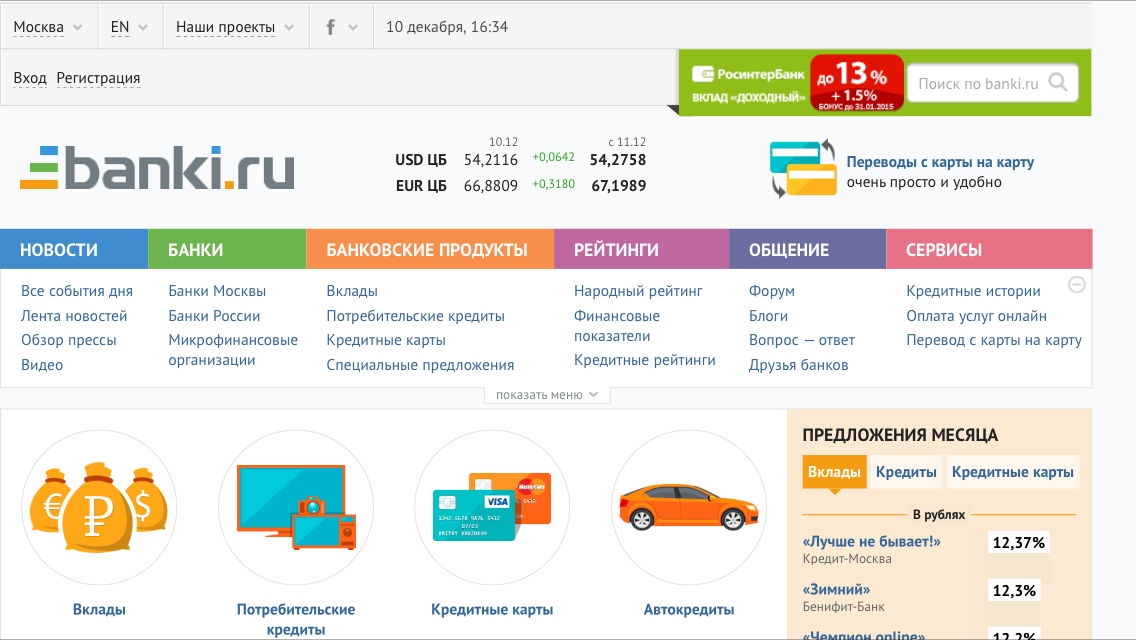Expand the Наши проекты dropdown

235,28
